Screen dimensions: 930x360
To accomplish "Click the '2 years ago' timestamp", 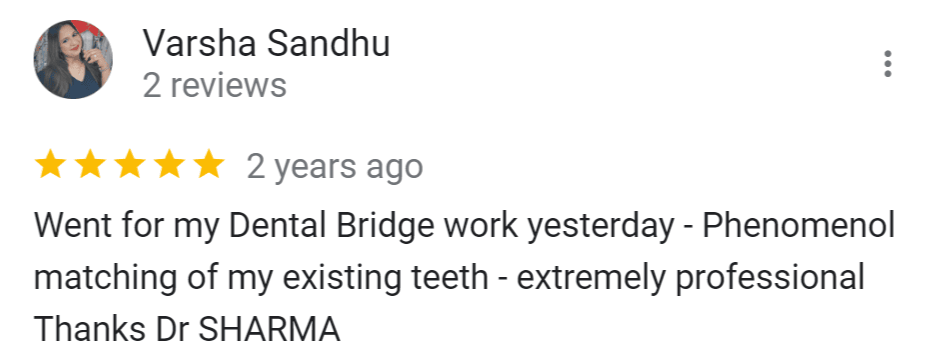I will [335, 166].
